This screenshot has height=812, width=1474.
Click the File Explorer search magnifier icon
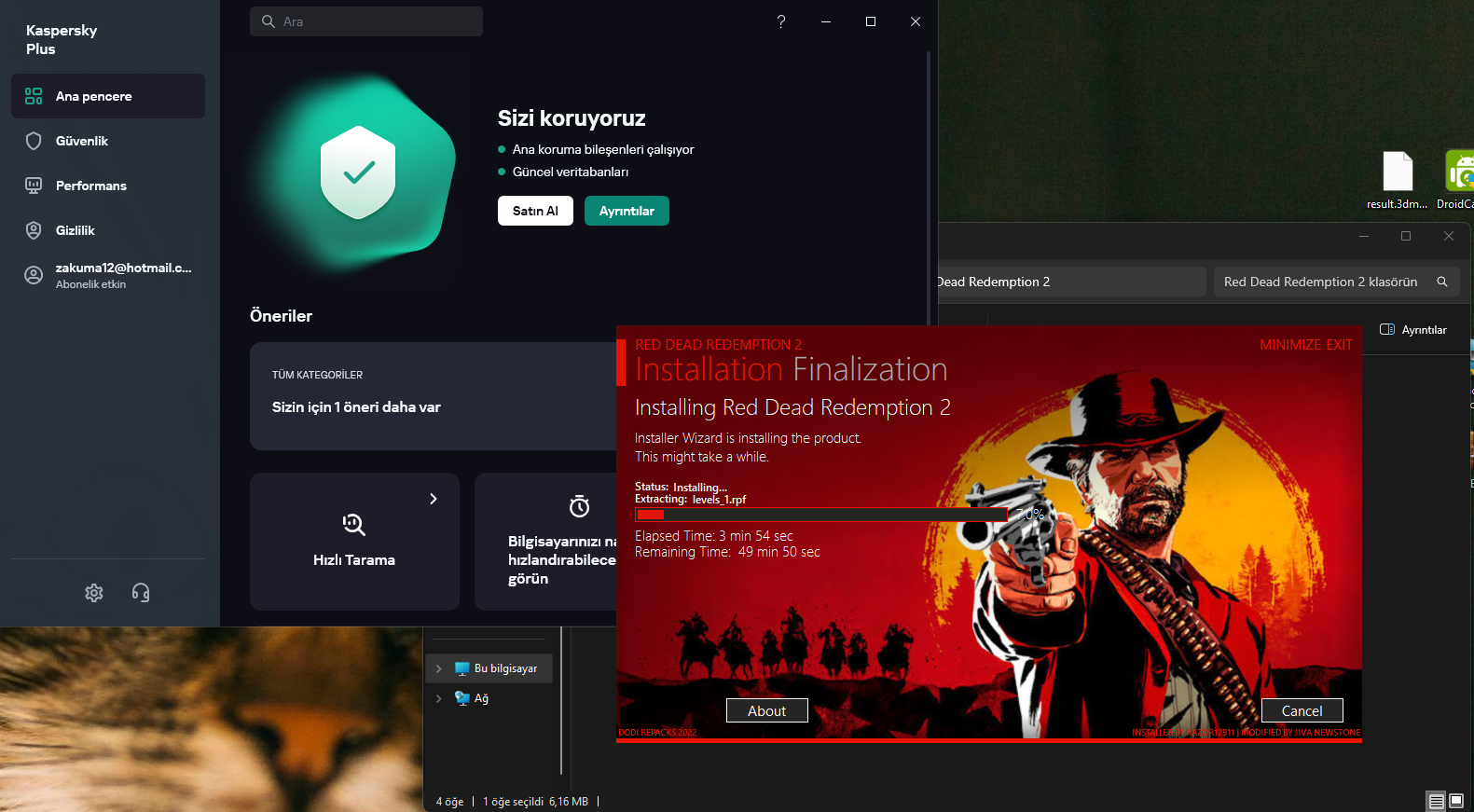click(x=1442, y=282)
